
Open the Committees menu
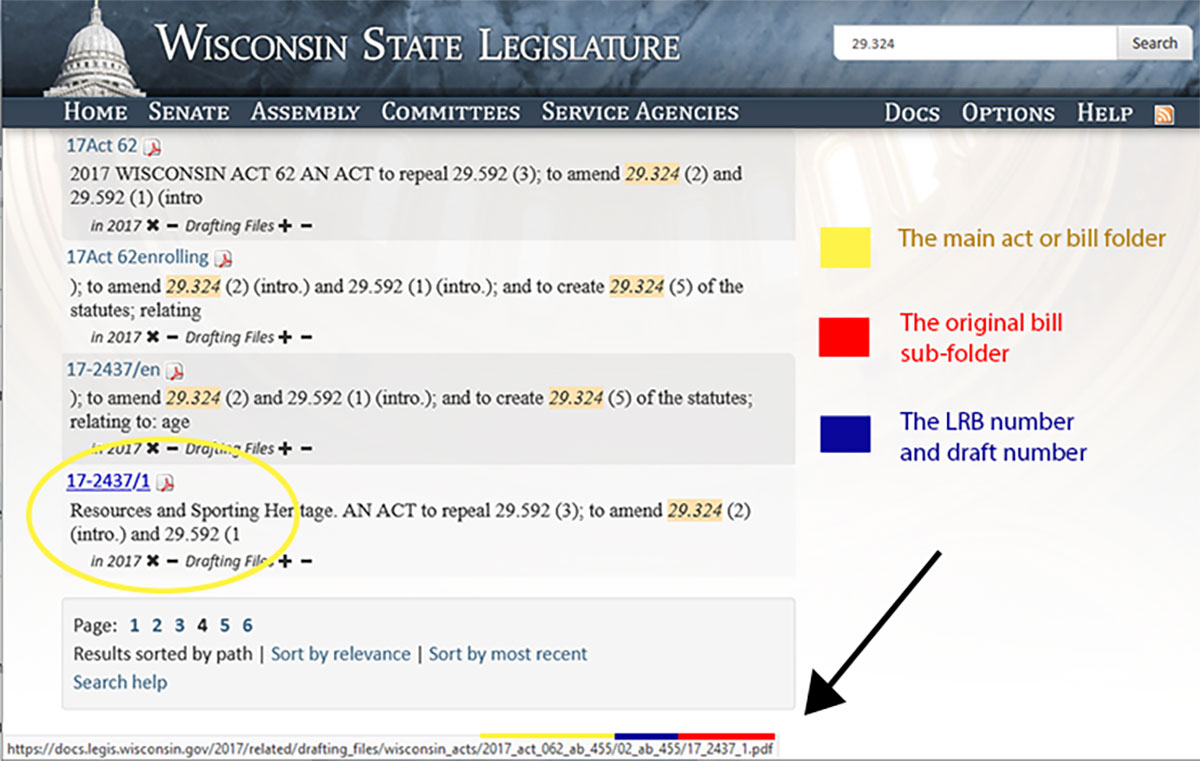pos(450,112)
